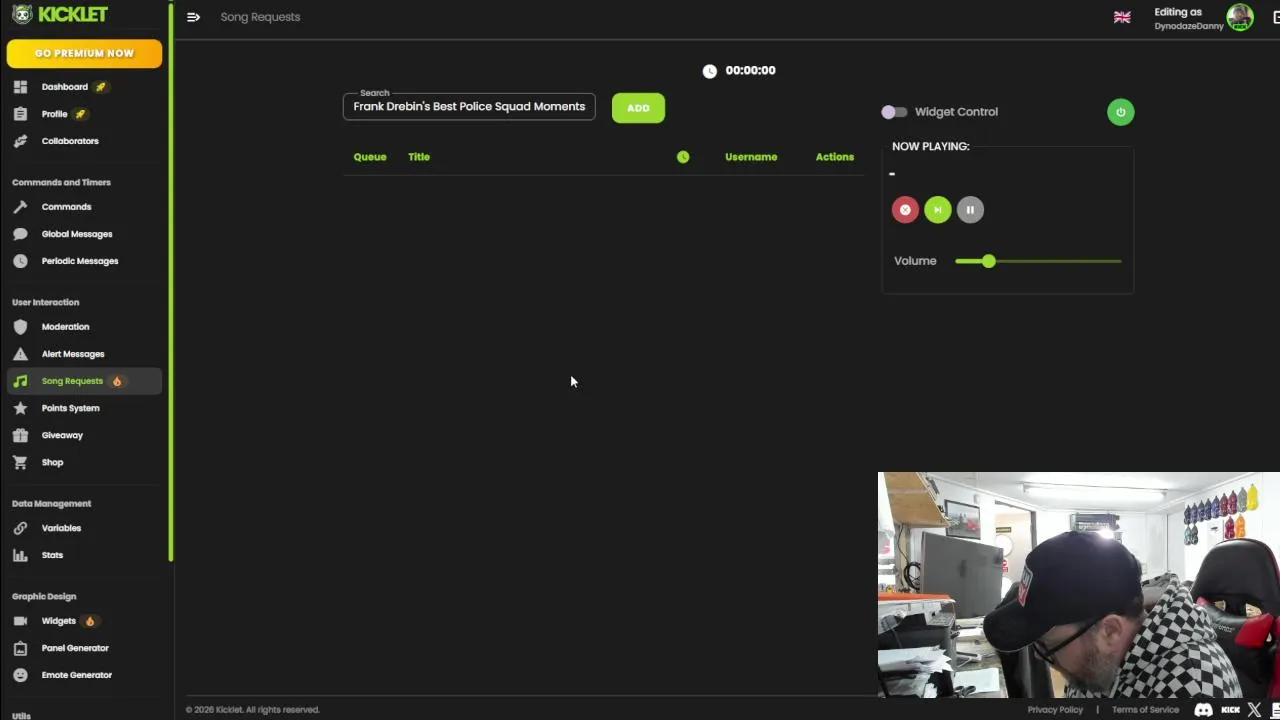Click the DynodazeDanny username text
The width and height of the screenshot is (1280, 720).
(1189, 26)
